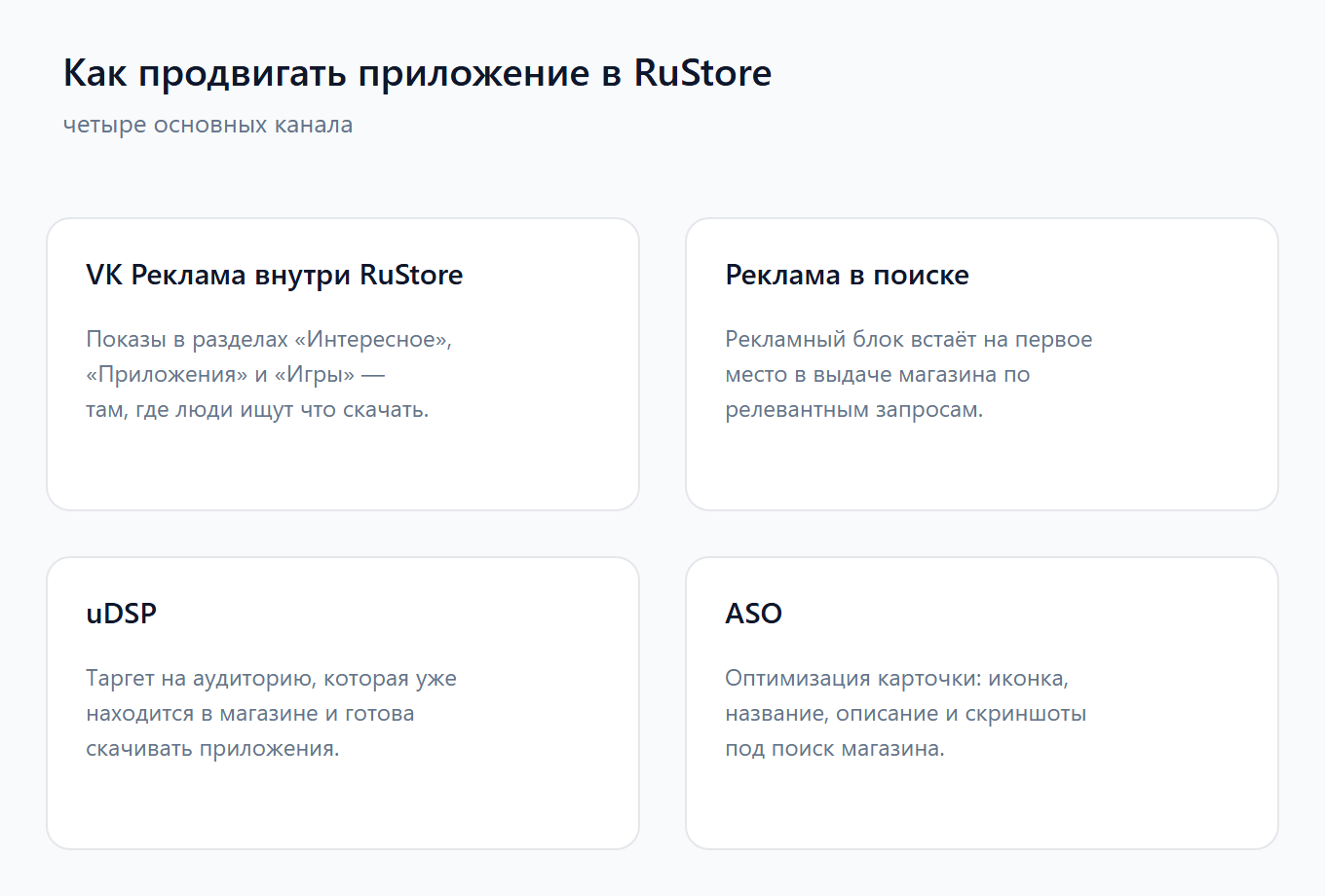Click the text «под поиск магазина»

coord(833,749)
